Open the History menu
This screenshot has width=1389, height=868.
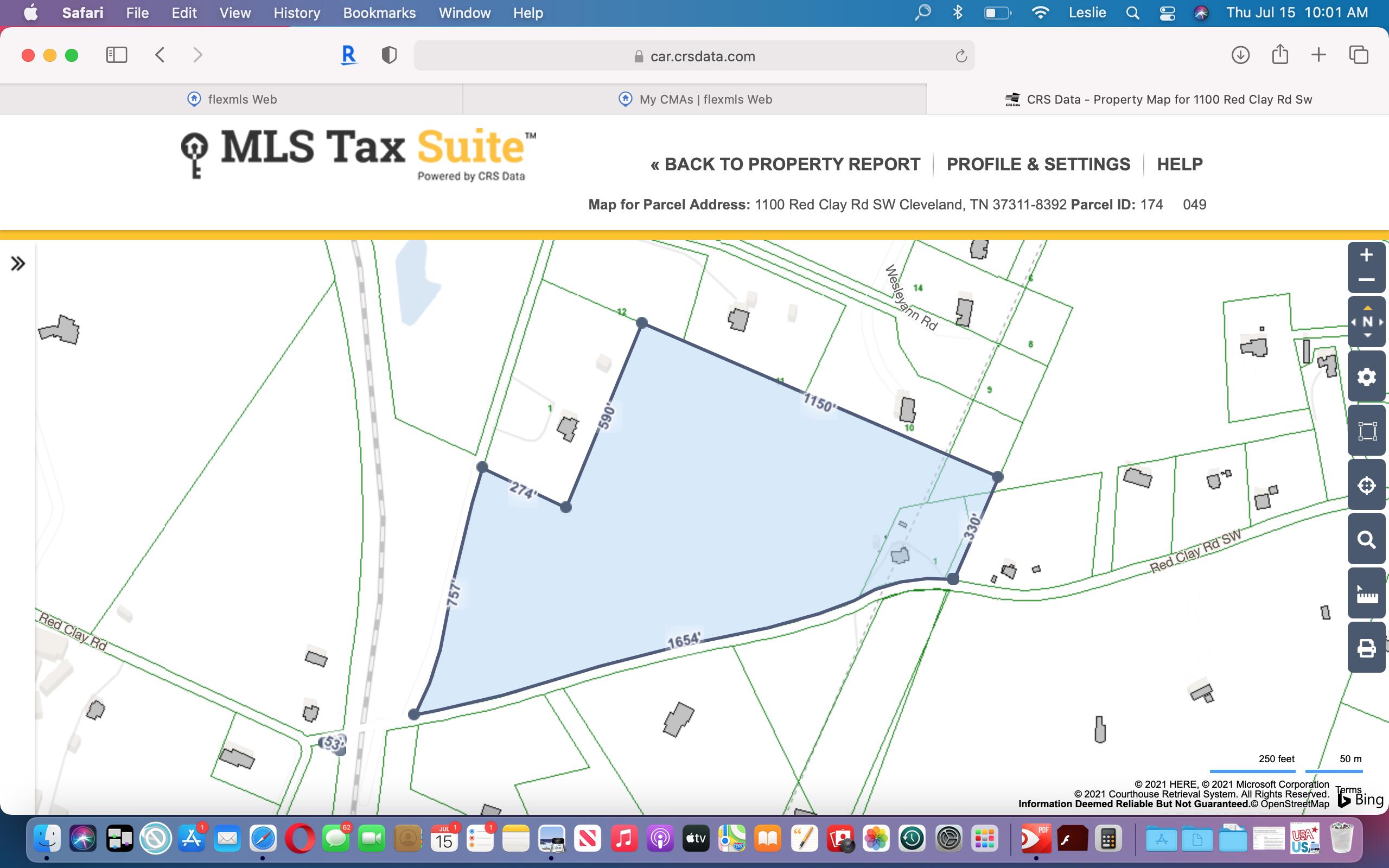297,12
